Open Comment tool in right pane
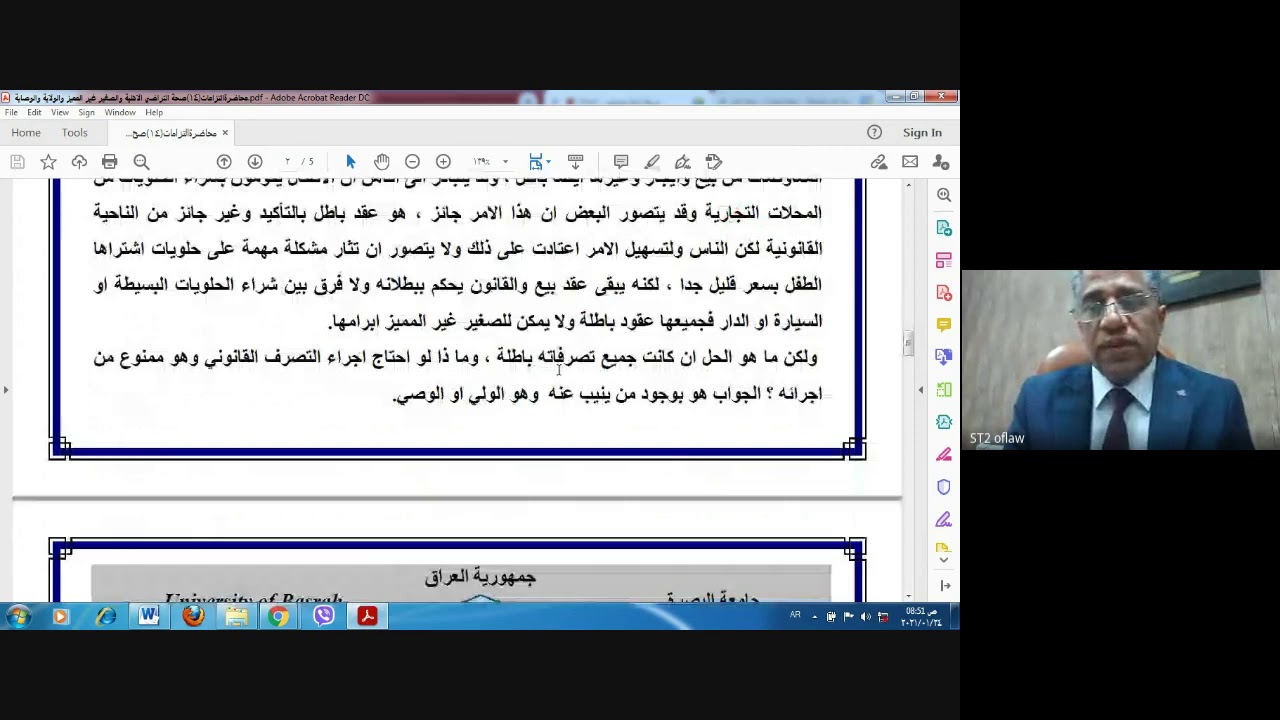Viewport: 1280px width, 720px height. click(x=944, y=325)
